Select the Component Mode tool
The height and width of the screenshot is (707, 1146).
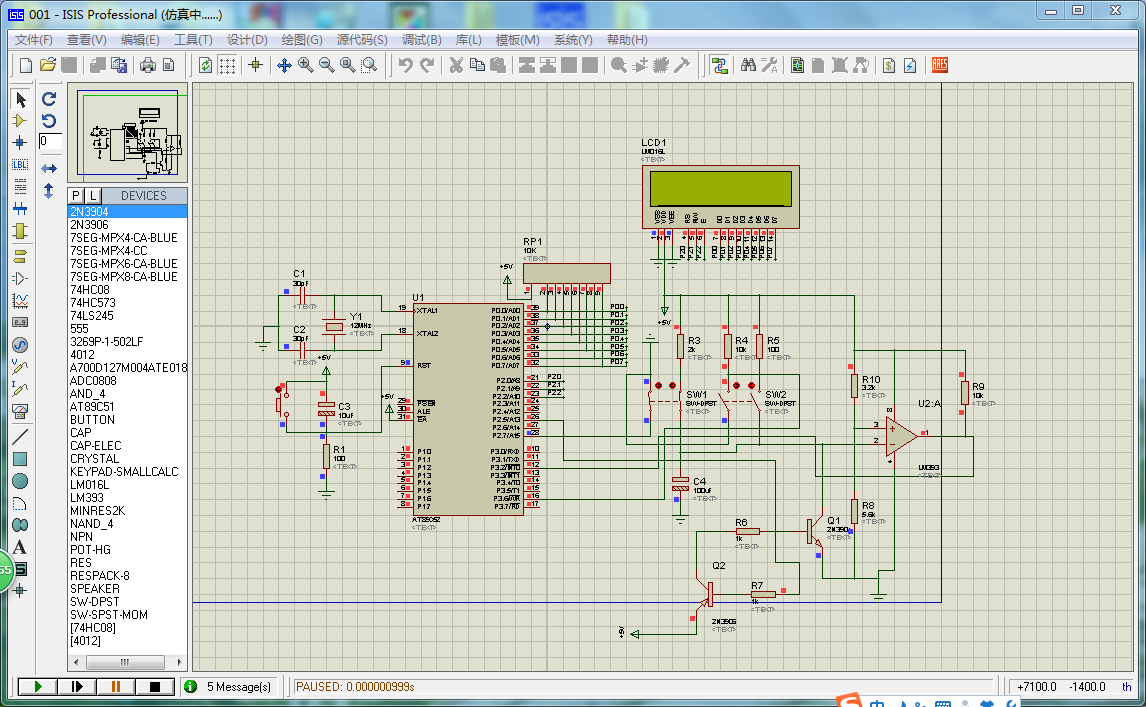pyautogui.click(x=20, y=120)
